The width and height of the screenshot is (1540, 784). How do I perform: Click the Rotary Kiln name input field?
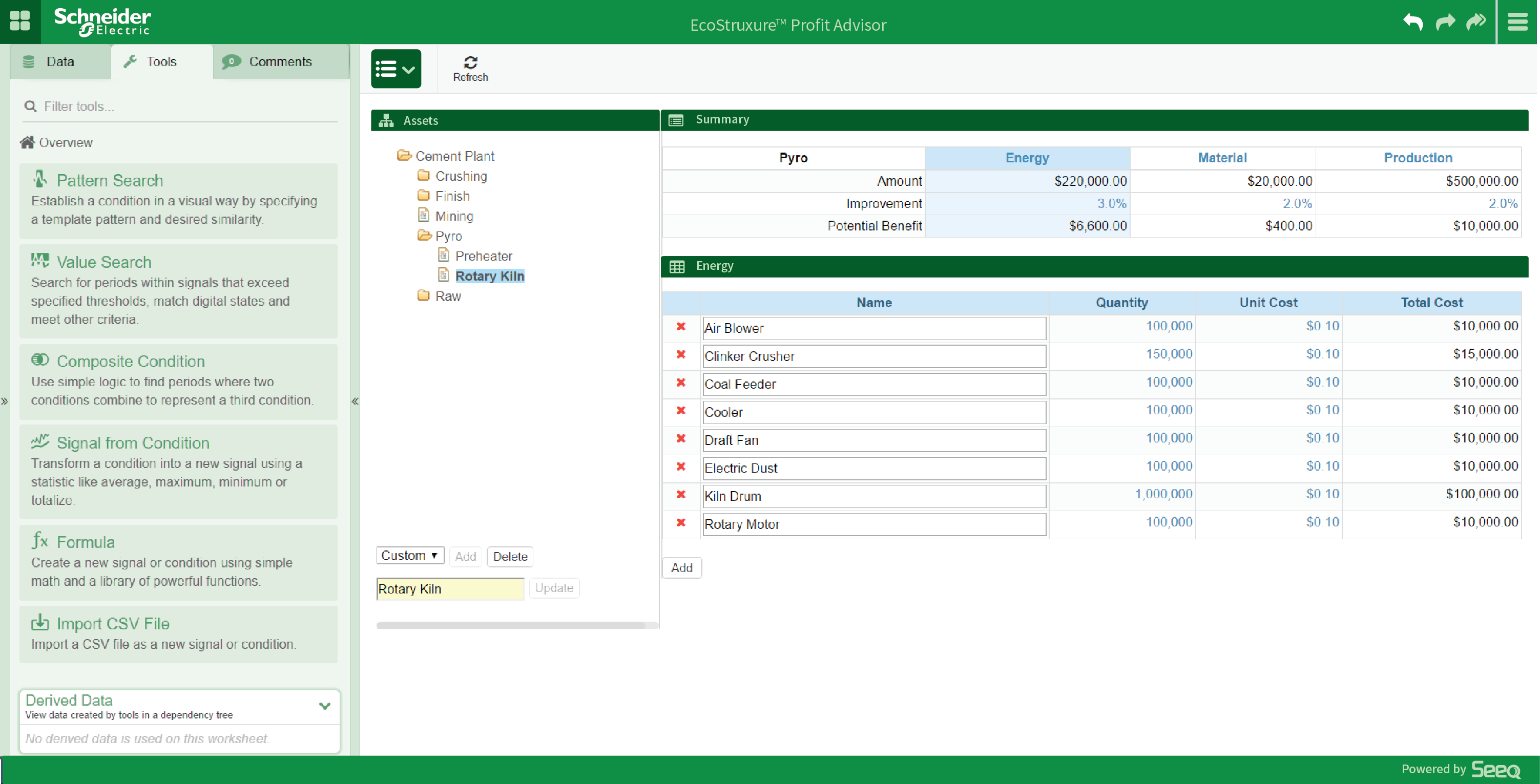(x=450, y=588)
